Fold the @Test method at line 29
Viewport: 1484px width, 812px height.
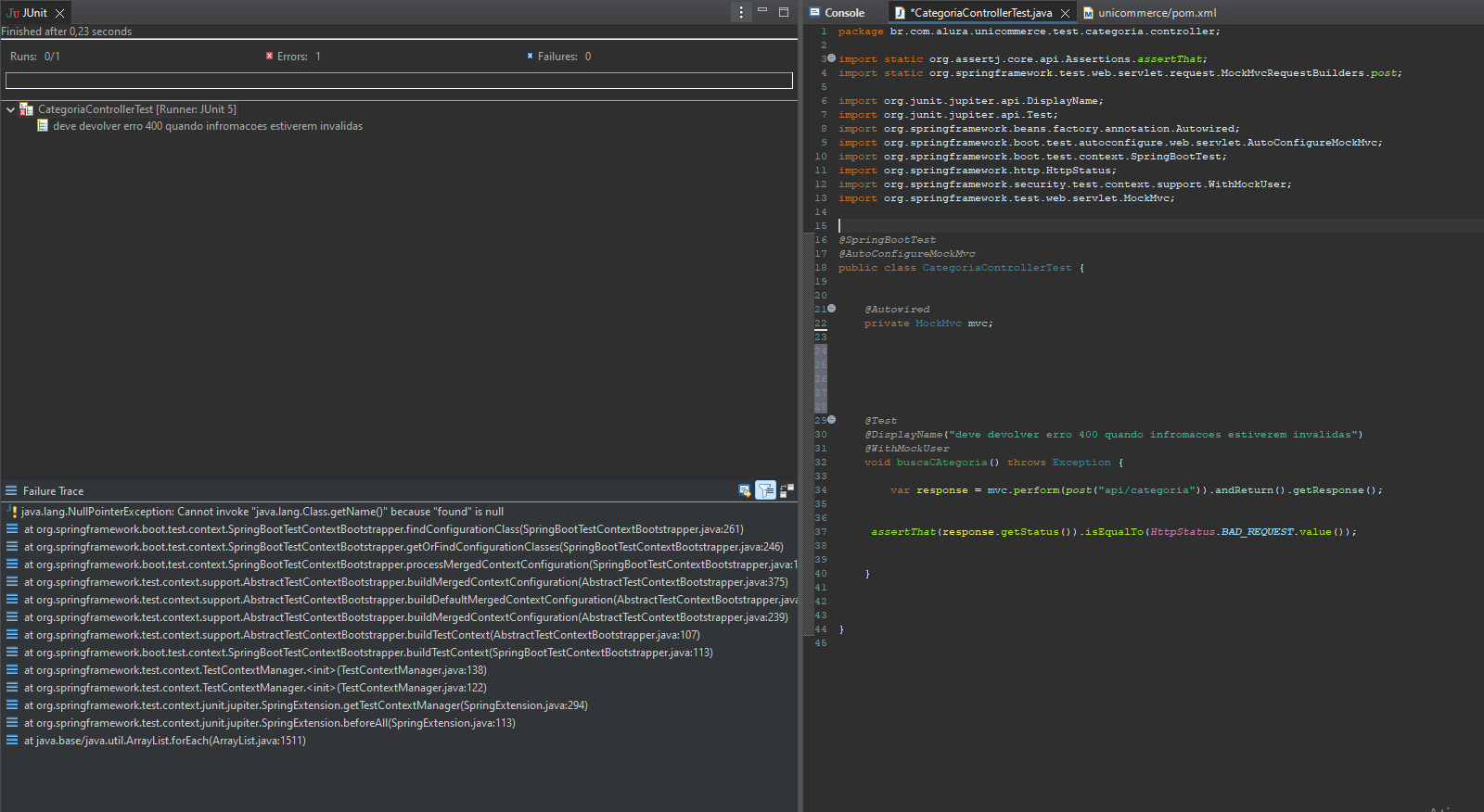click(831, 419)
